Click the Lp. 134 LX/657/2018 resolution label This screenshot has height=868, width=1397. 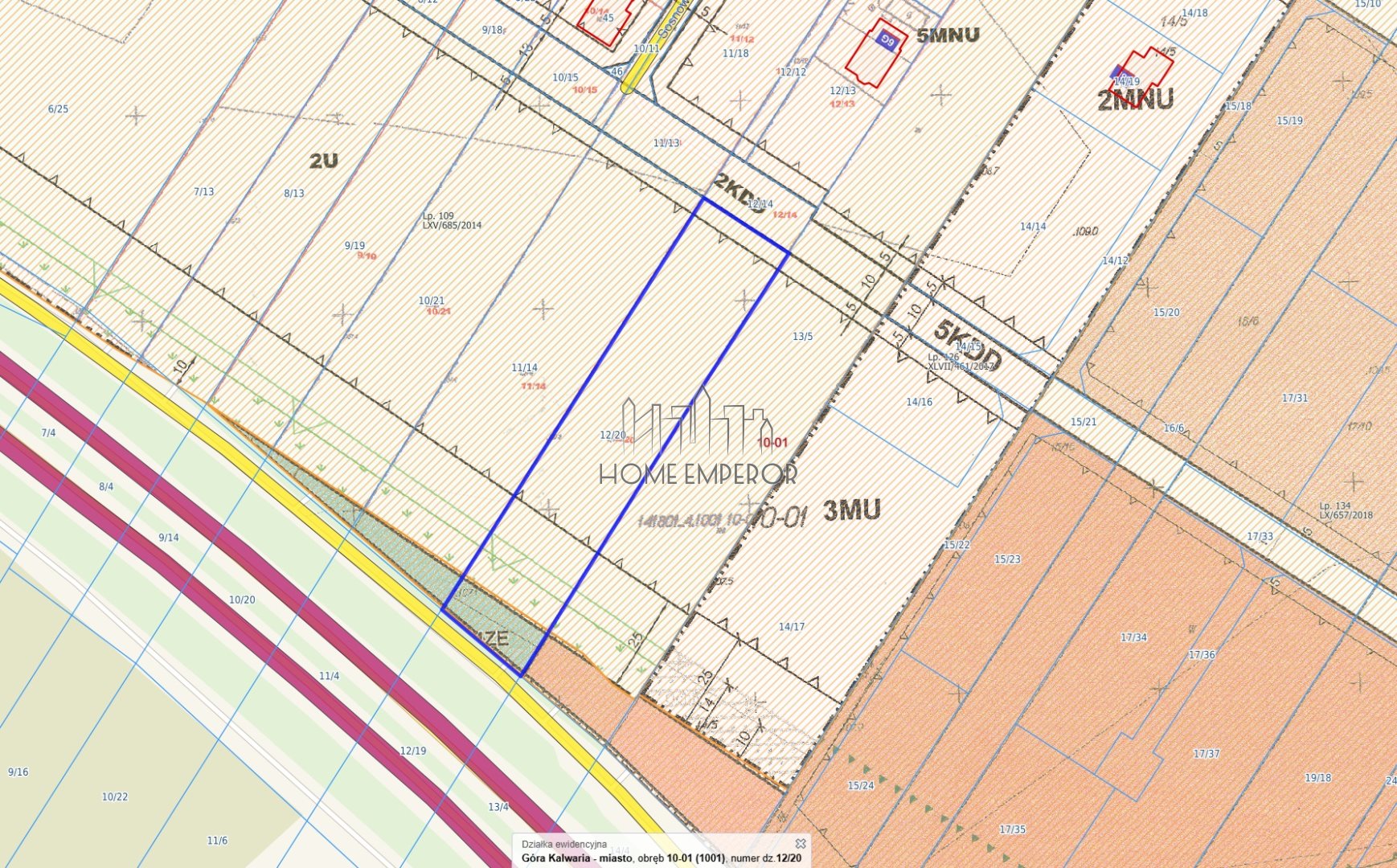(1346, 510)
